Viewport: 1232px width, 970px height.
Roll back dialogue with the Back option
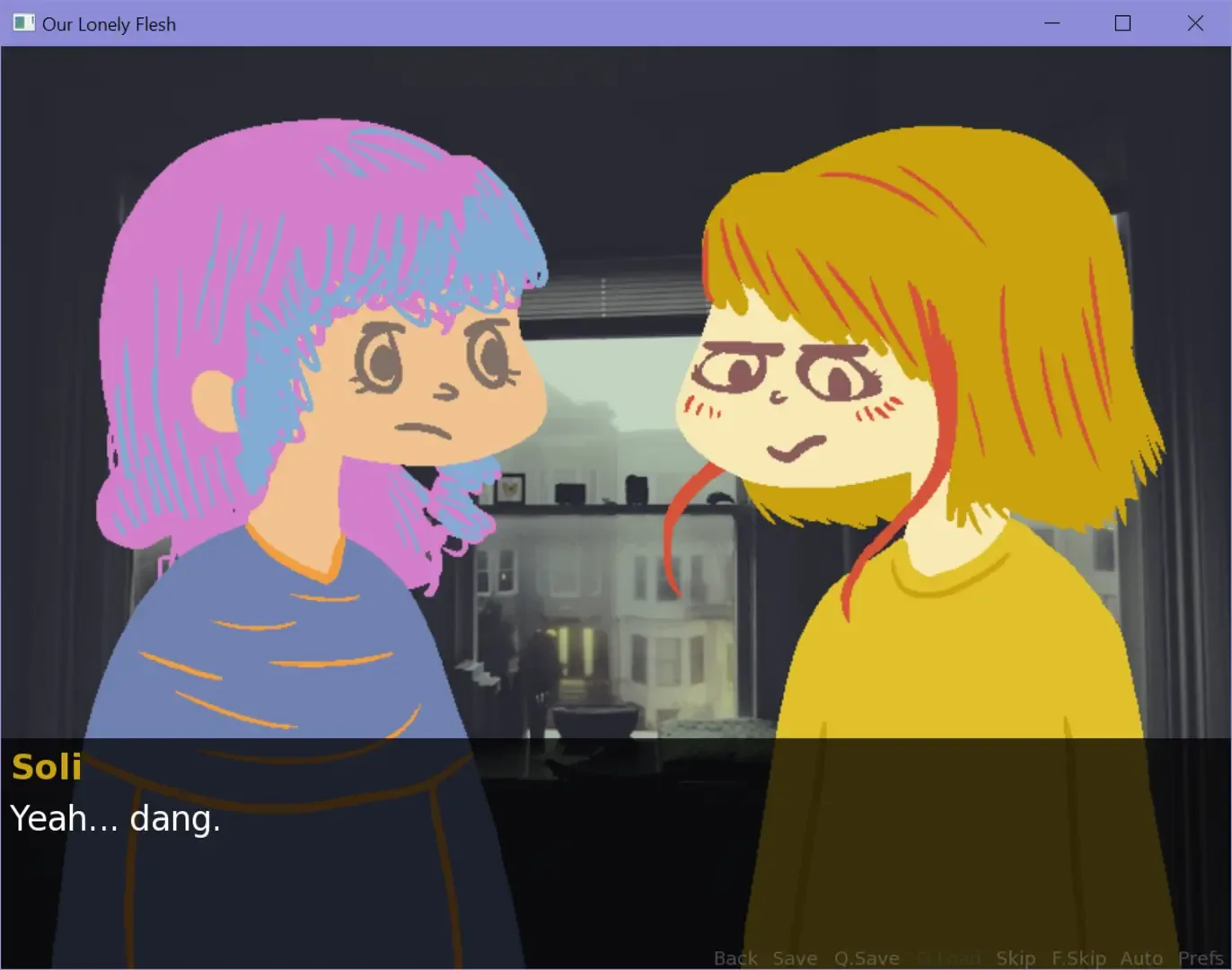tap(736, 957)
